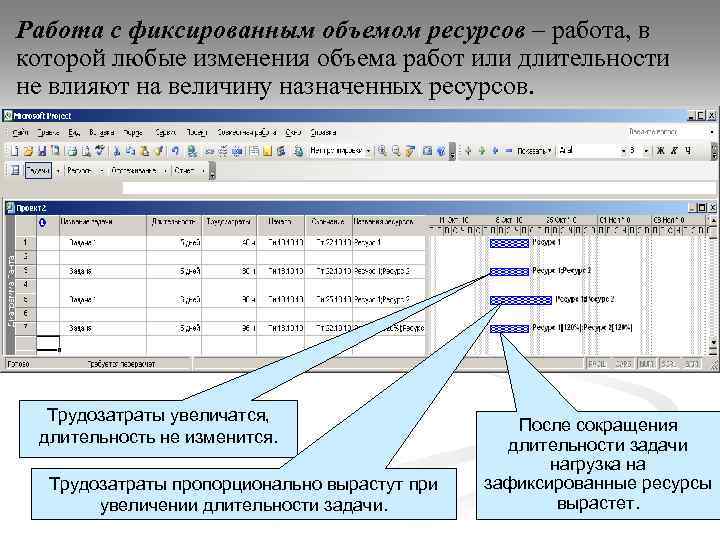Click the Cut scissors icon
This screenshot has width=720, height=540.
[117, 151]
